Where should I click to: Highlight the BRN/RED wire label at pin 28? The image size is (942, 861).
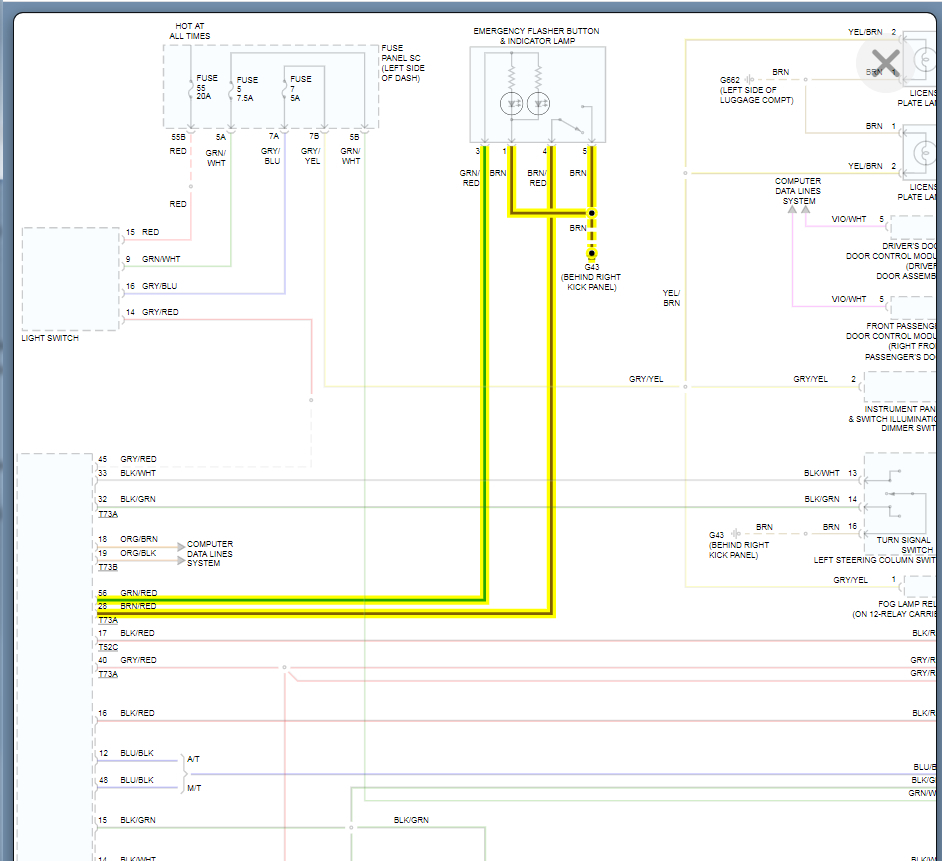(139, 606)
